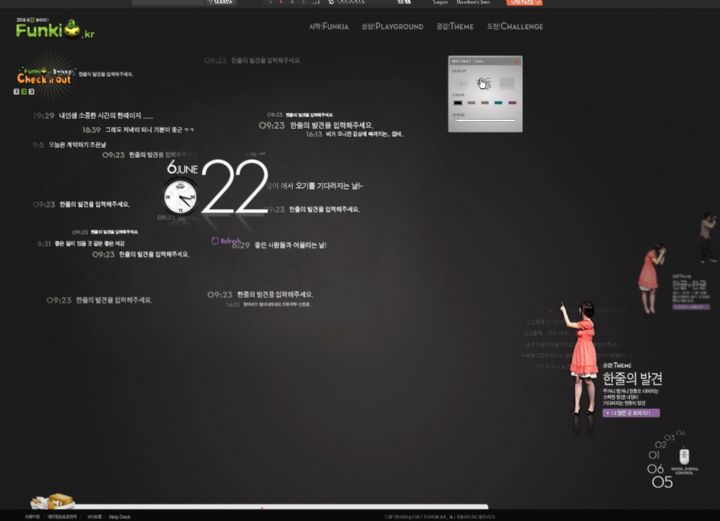
Task: Click the analog clock icon
Action: pyautogui.click(x=181, y=197)
